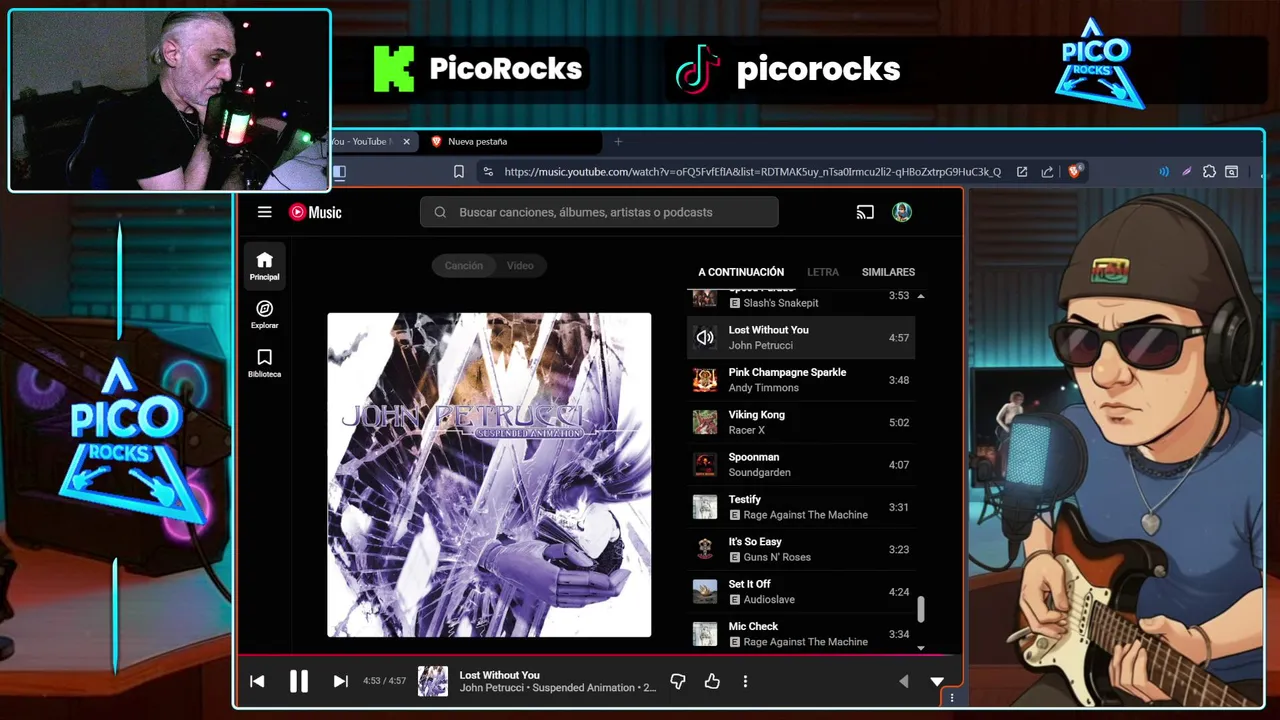Click the browser URL address bar
This screenshot has width=1280, height=720.
coord(752,172)
